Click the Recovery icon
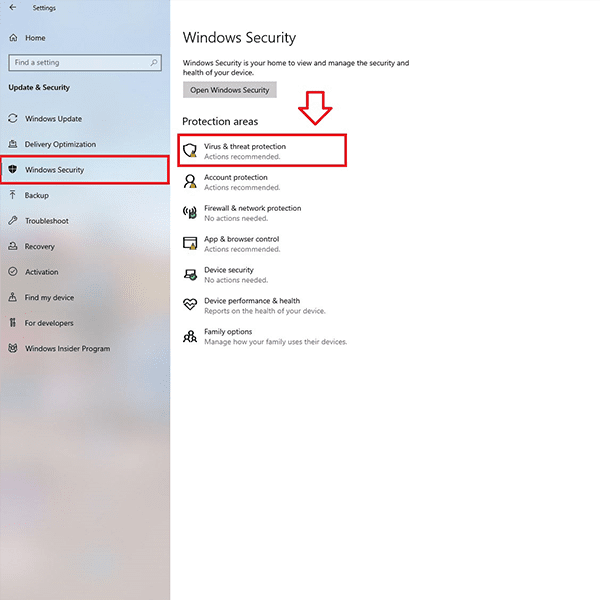600x600 pixels. (13, 246)
